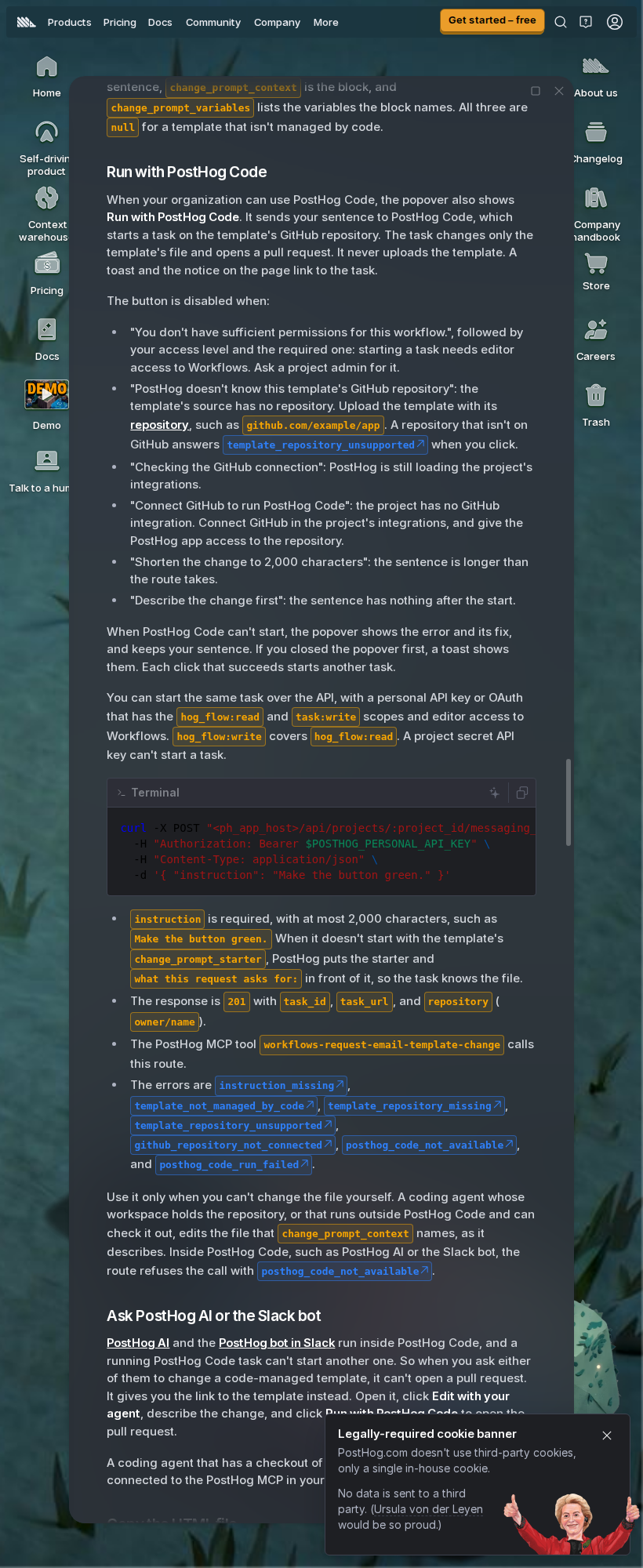Click the sparkle icon in Terminal header
Image resolution: width=643 pixels, height=1568 pixels.
pos(495,793)
